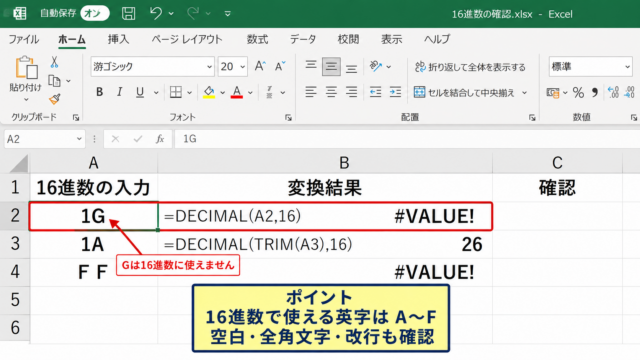
Task: Switch to the データ tab
Action: click(x=303, y=39)
